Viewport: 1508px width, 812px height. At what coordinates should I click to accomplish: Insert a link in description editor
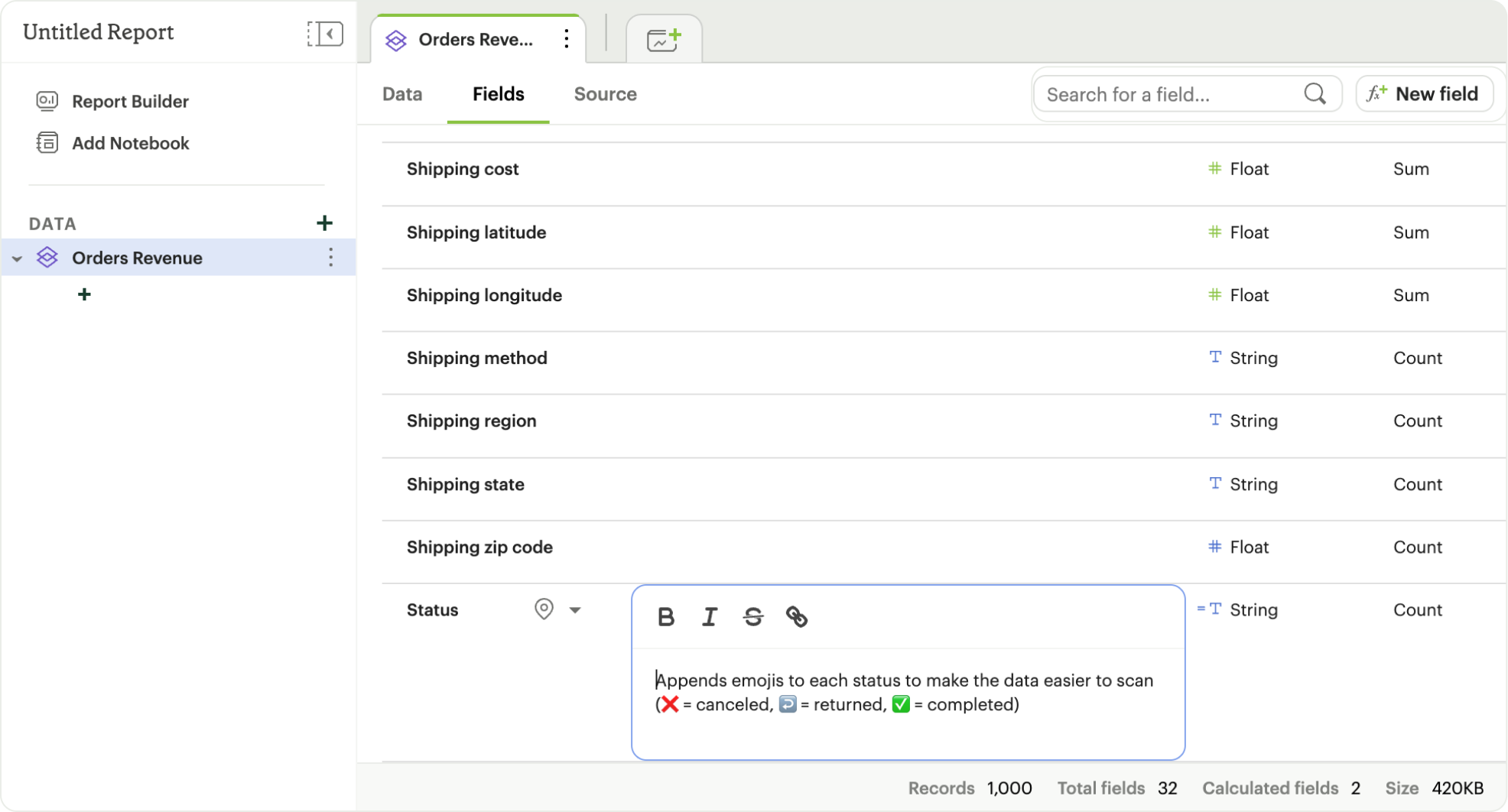click(797, 617)
